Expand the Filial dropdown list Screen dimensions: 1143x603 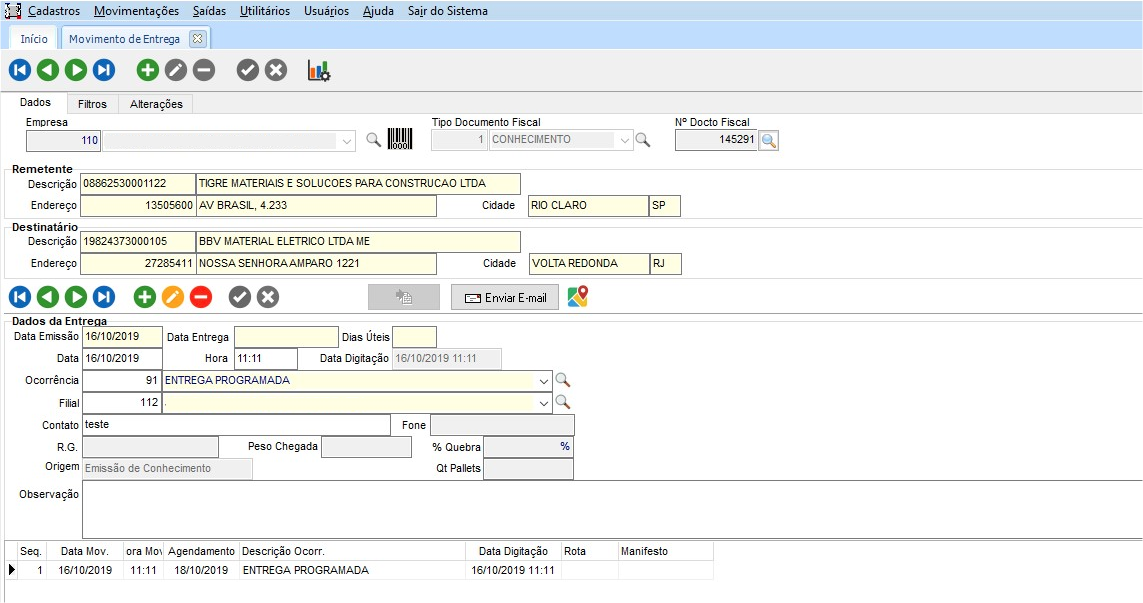coord(544,403)
